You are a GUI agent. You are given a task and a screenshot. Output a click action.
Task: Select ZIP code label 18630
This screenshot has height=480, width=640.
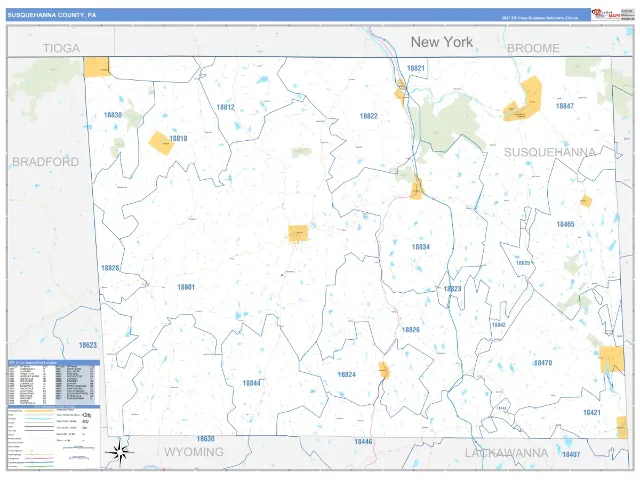(x=205, y=439)
